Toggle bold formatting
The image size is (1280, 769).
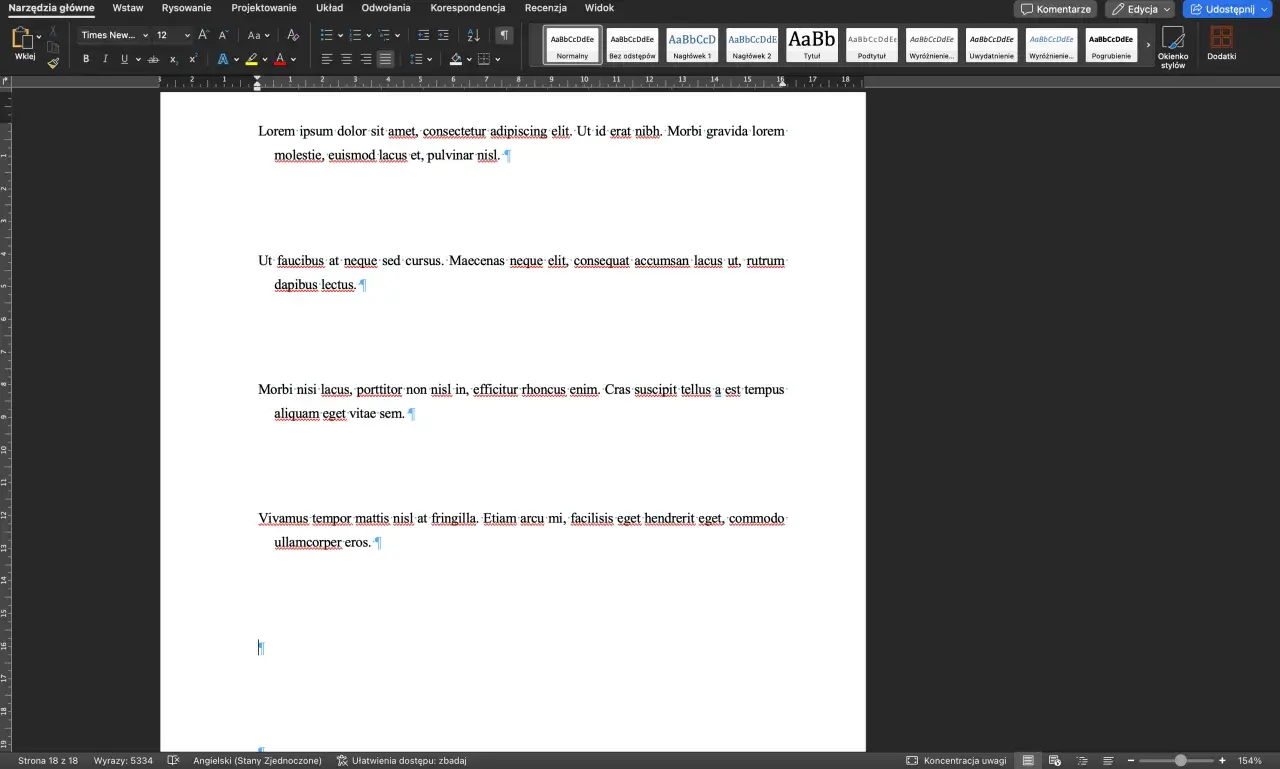pyautogui.click(x=86, y=60)
